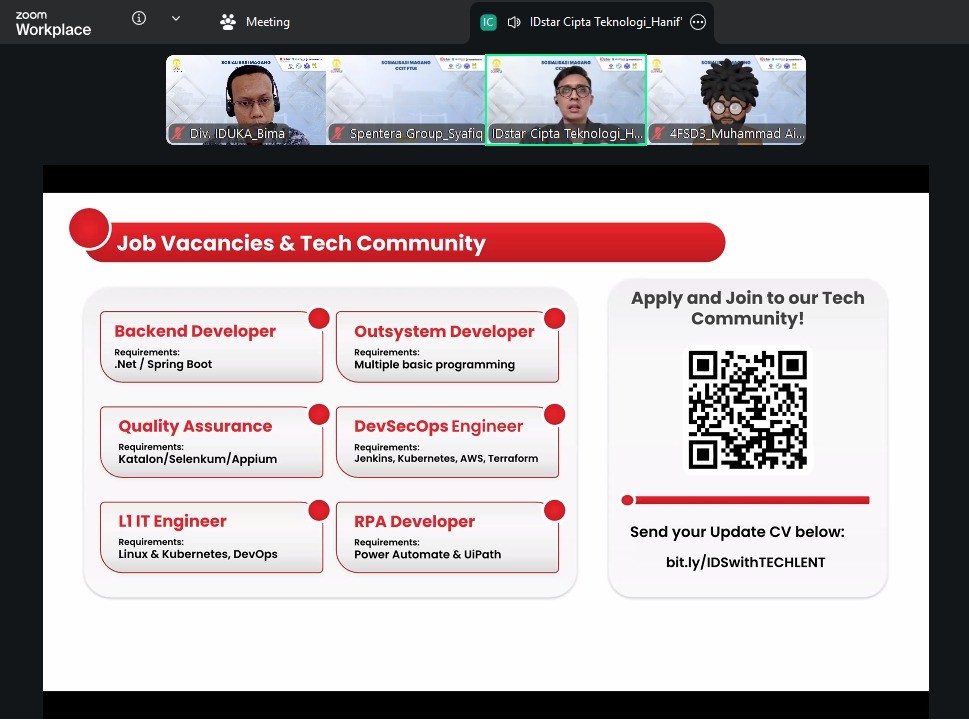Click the QR code on the slide
The width and height of the screenshot is (969, 720).
tap(748, 410)
